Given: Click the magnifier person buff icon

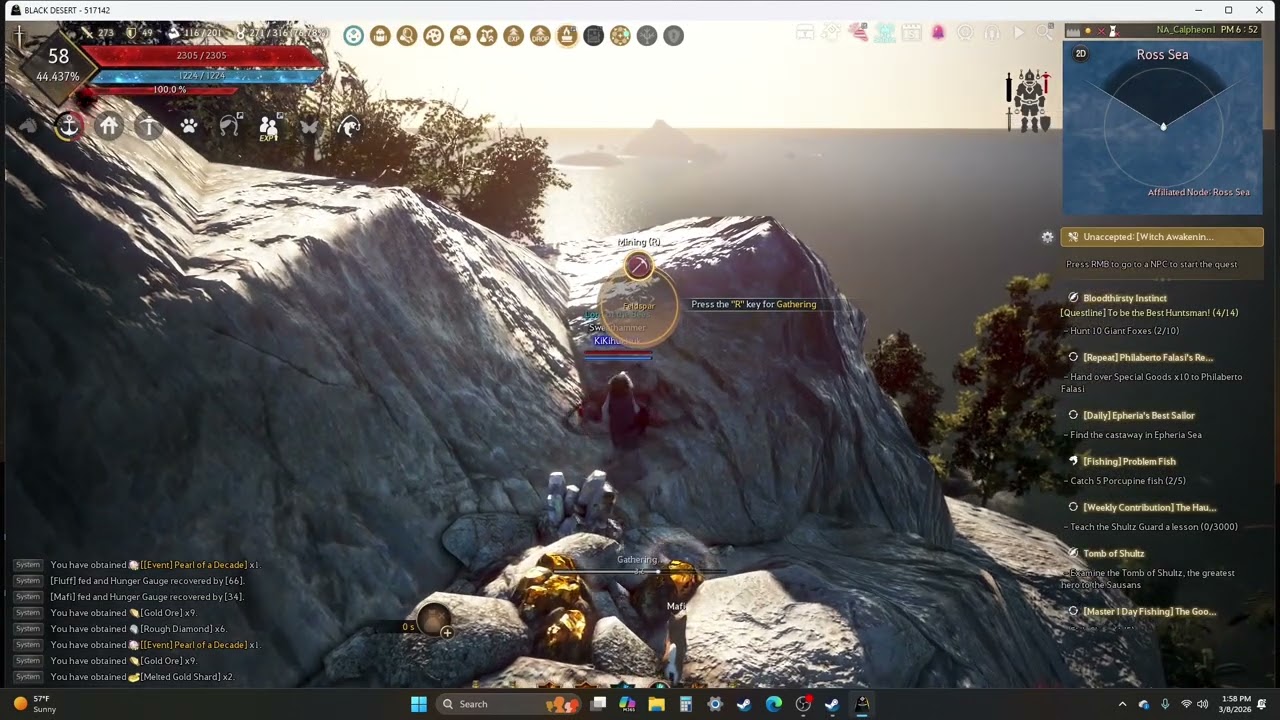Looking at the screenshot, I should coord(406,36).
